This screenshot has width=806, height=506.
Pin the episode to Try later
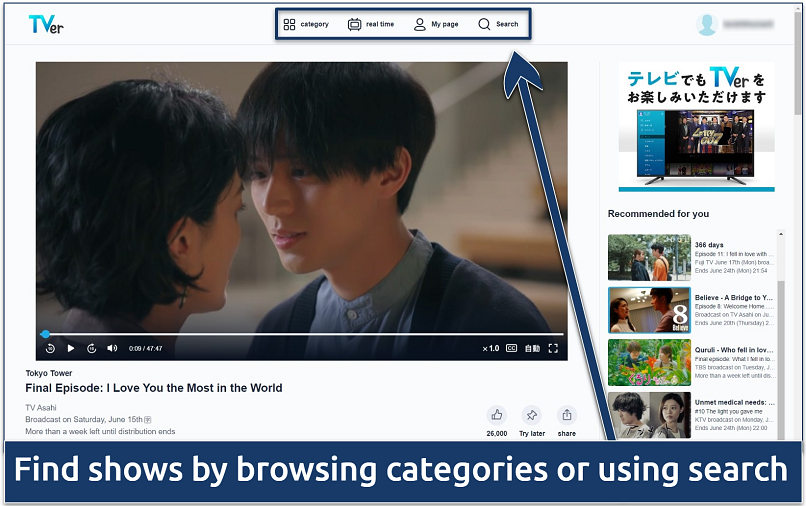(532, 415)
